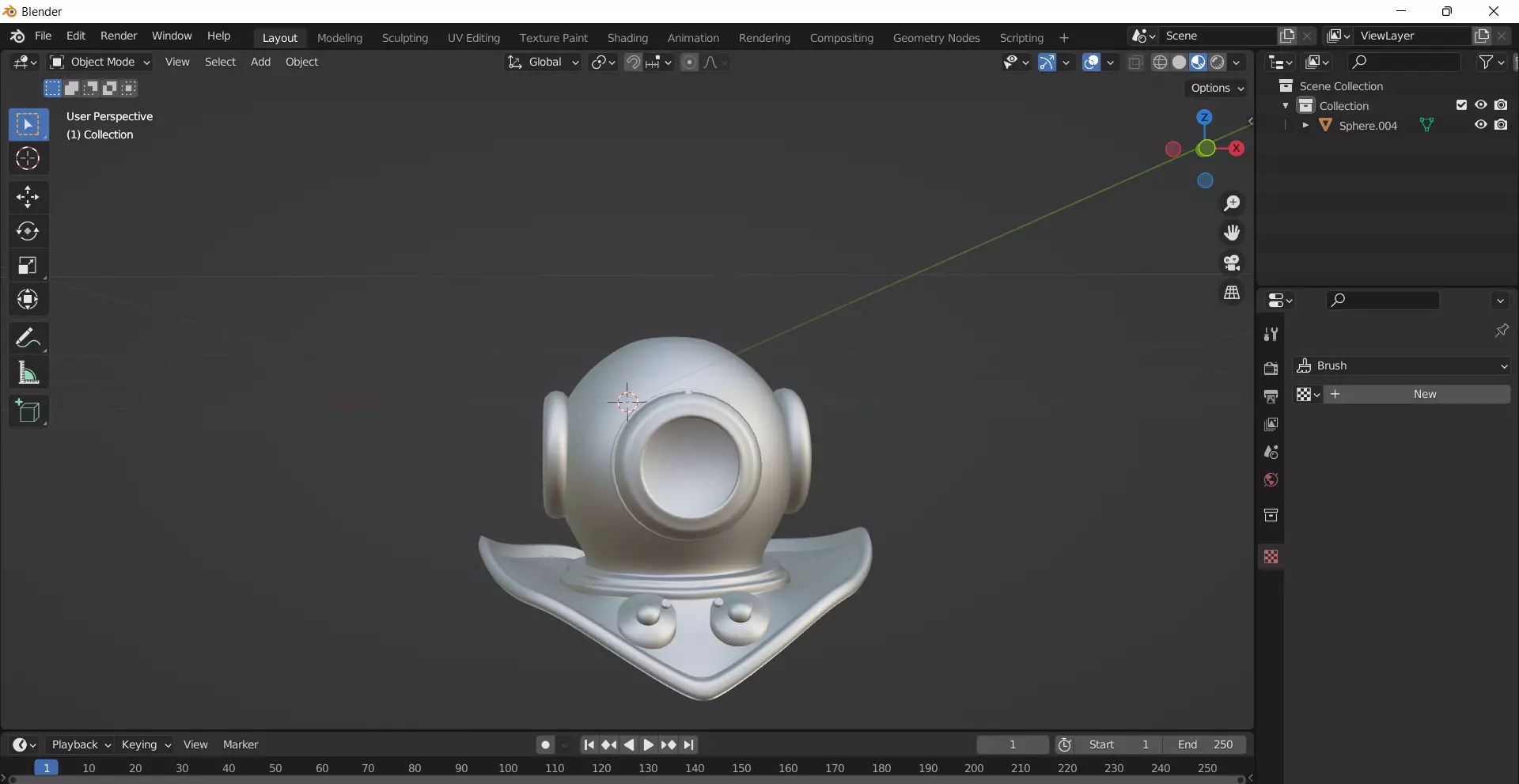Image resolution: width=1519 pixels, height=784 pixels.
Task: Collapse the Collection outliner row
Action: pos(1286,105)
